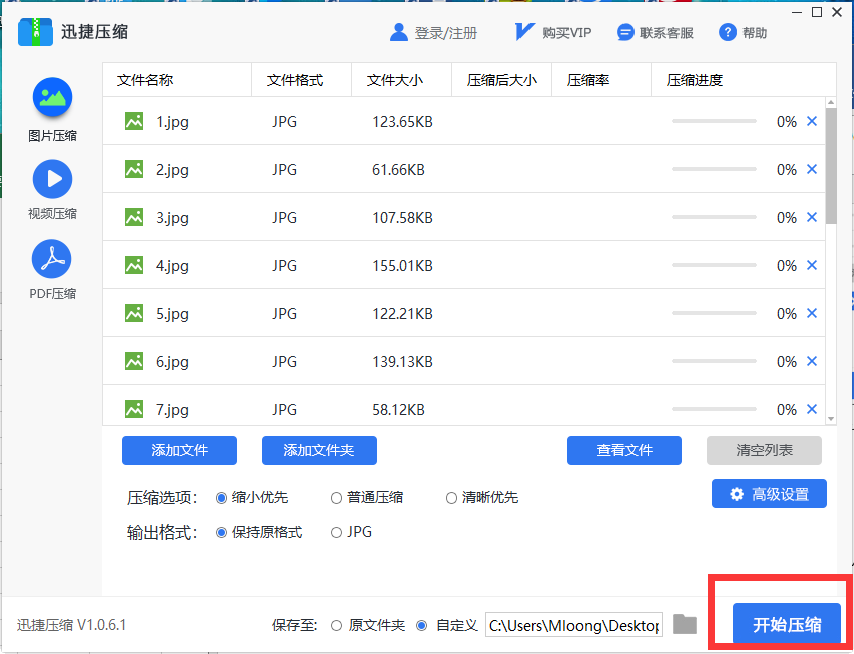Click 清空列表 to clear list
854x654 pixels.
point(764,450)
